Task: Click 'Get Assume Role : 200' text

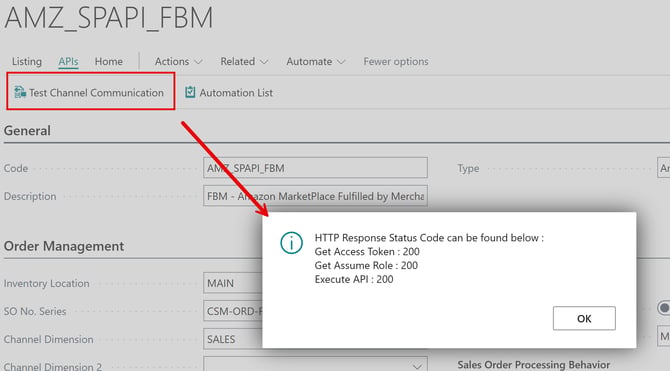Action: coord(366,265)
